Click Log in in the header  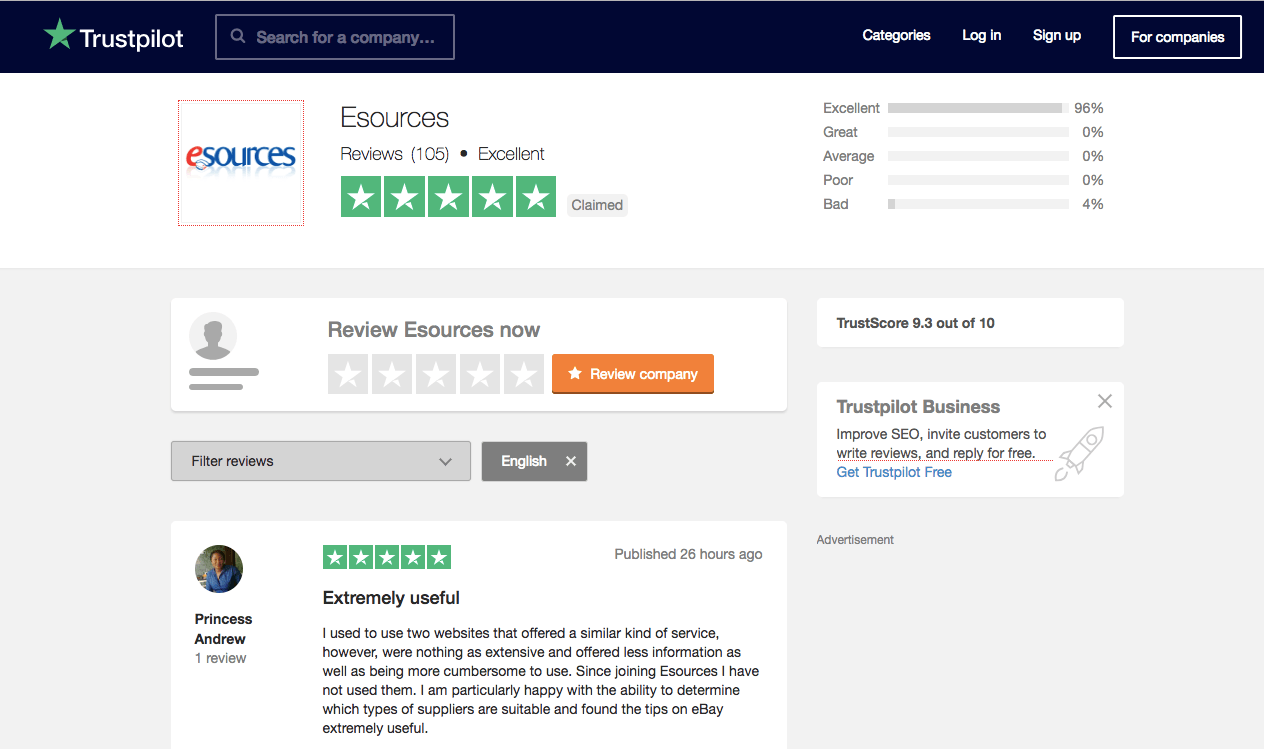tap(981, 36)
